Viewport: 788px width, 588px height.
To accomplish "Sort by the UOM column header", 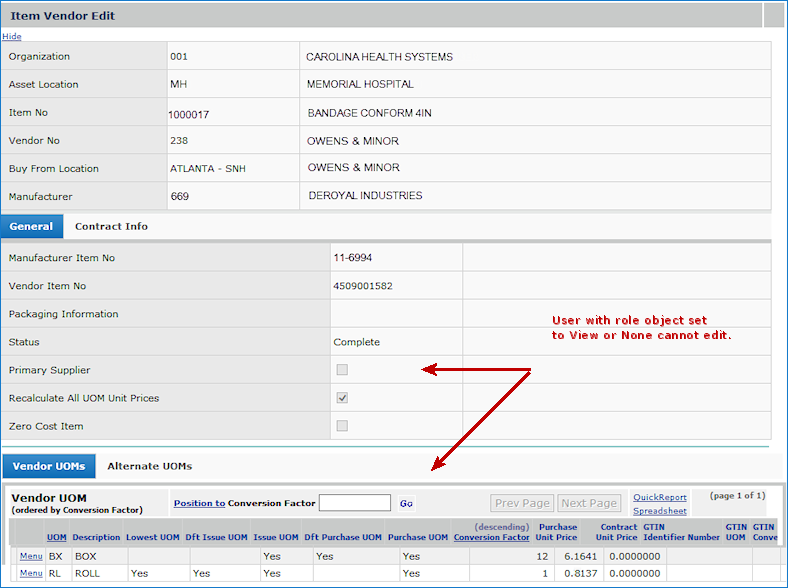I will [x=56, y=537].
